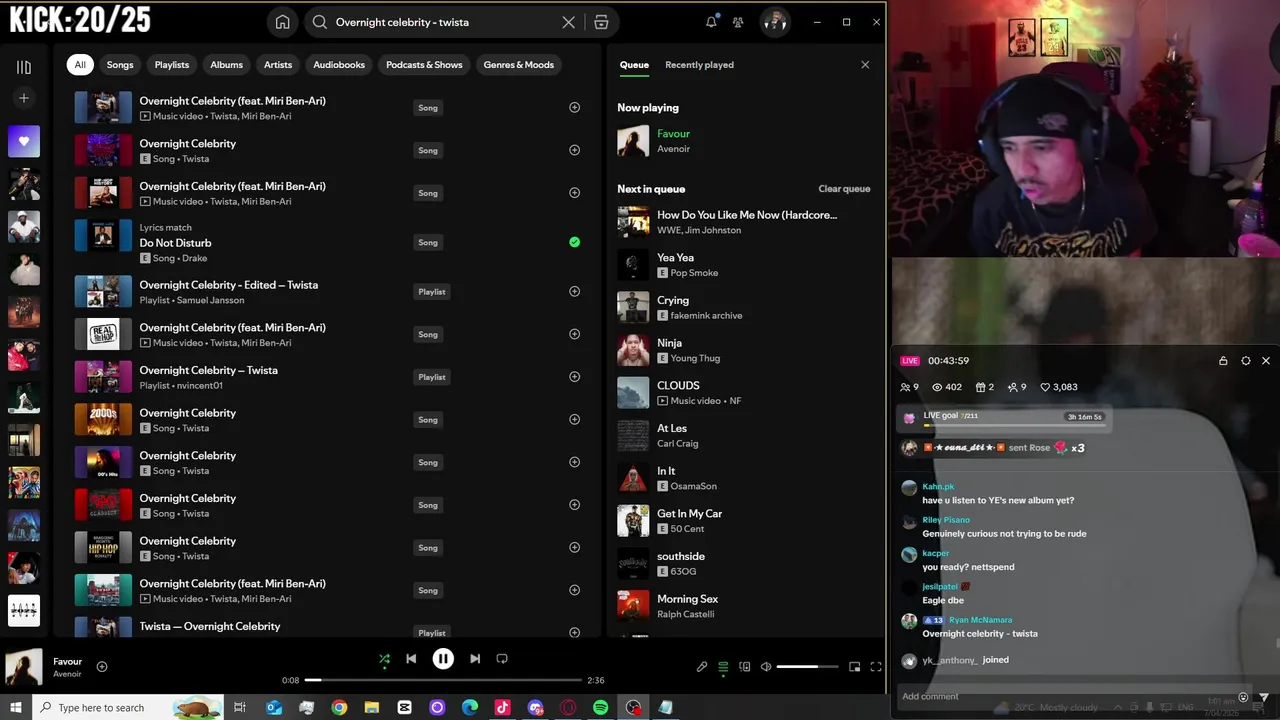Filter search results by Songs
This screenshot has width=1280, height=720.
click(120, 65)
